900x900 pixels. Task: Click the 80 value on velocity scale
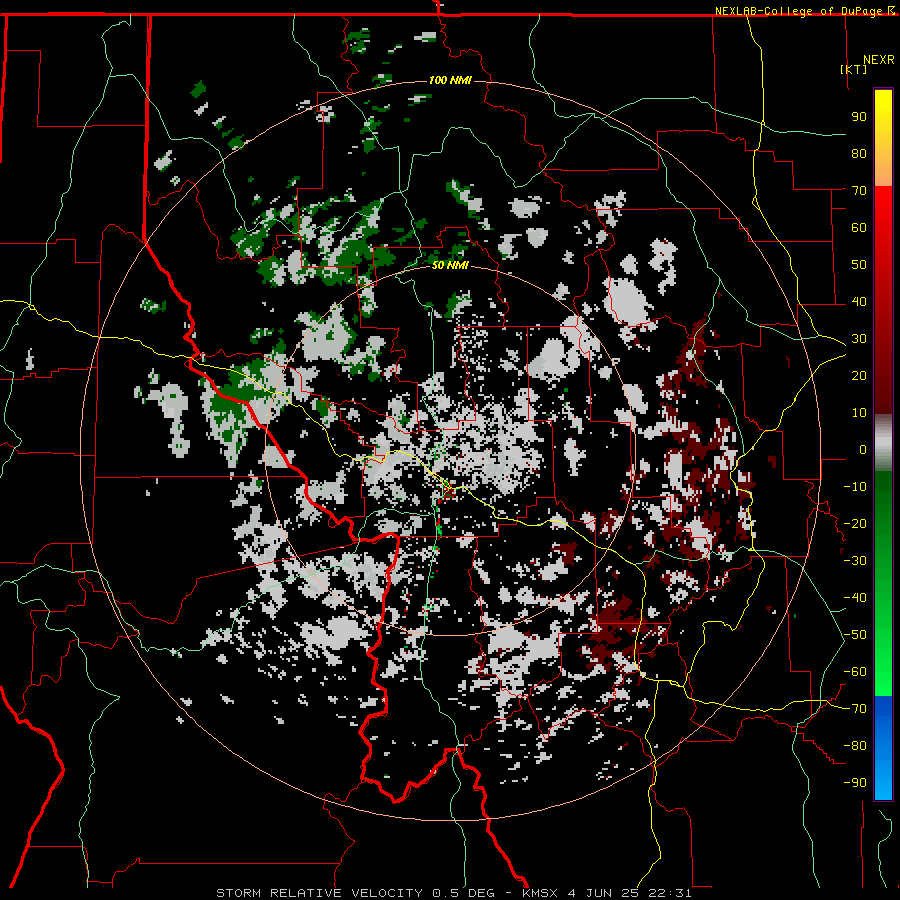859,154
